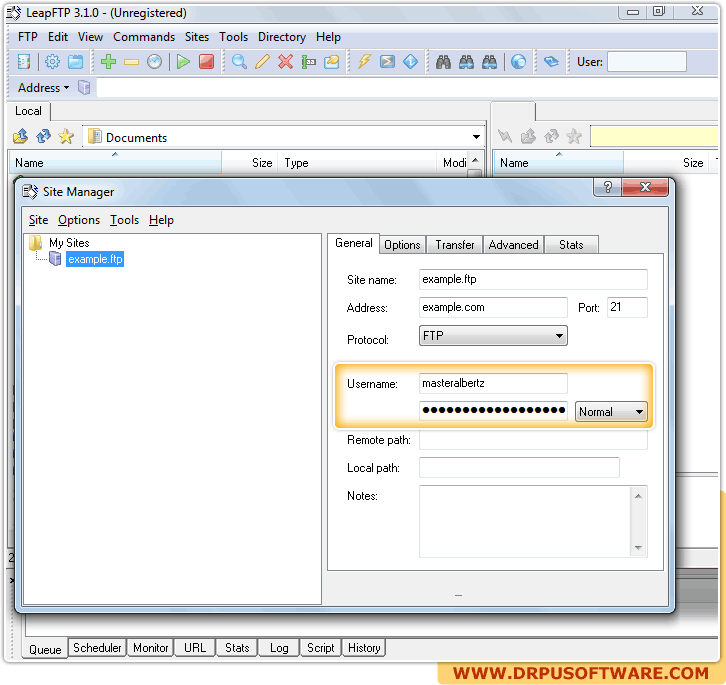Click the remote pane favorites star icon
726x685 pixels.
[574, 136]
